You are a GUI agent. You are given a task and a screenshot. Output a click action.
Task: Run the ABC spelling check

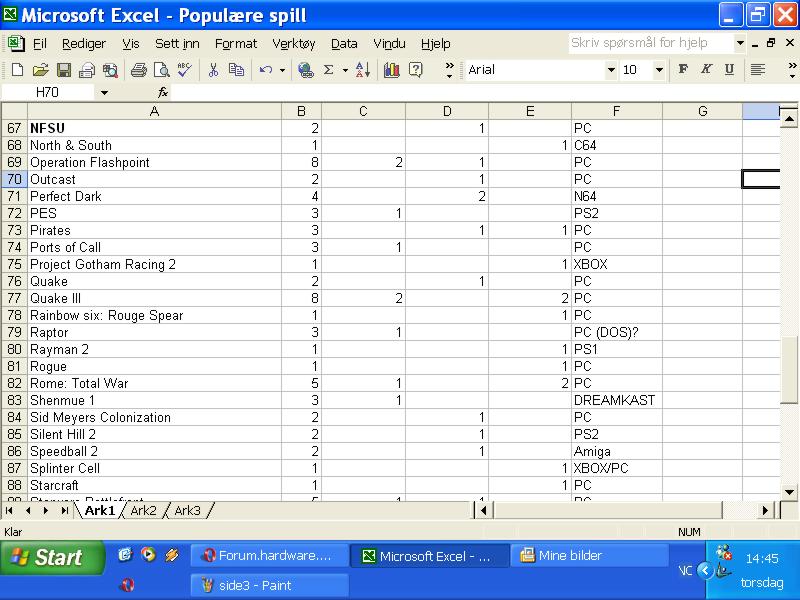pyautogui.click(x=184, y=70)
